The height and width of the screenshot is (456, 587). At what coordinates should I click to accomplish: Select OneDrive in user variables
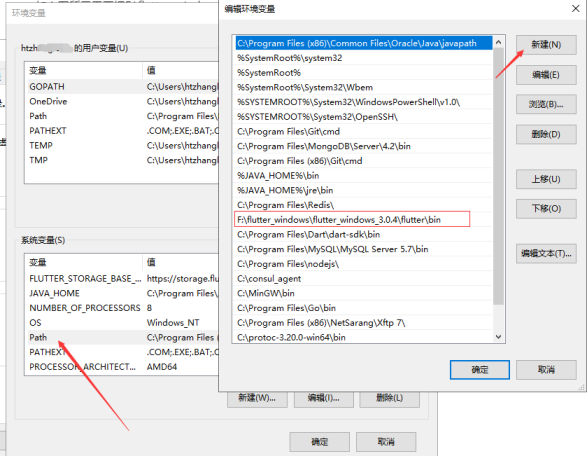pyautogui.click(x=122, y=101)
